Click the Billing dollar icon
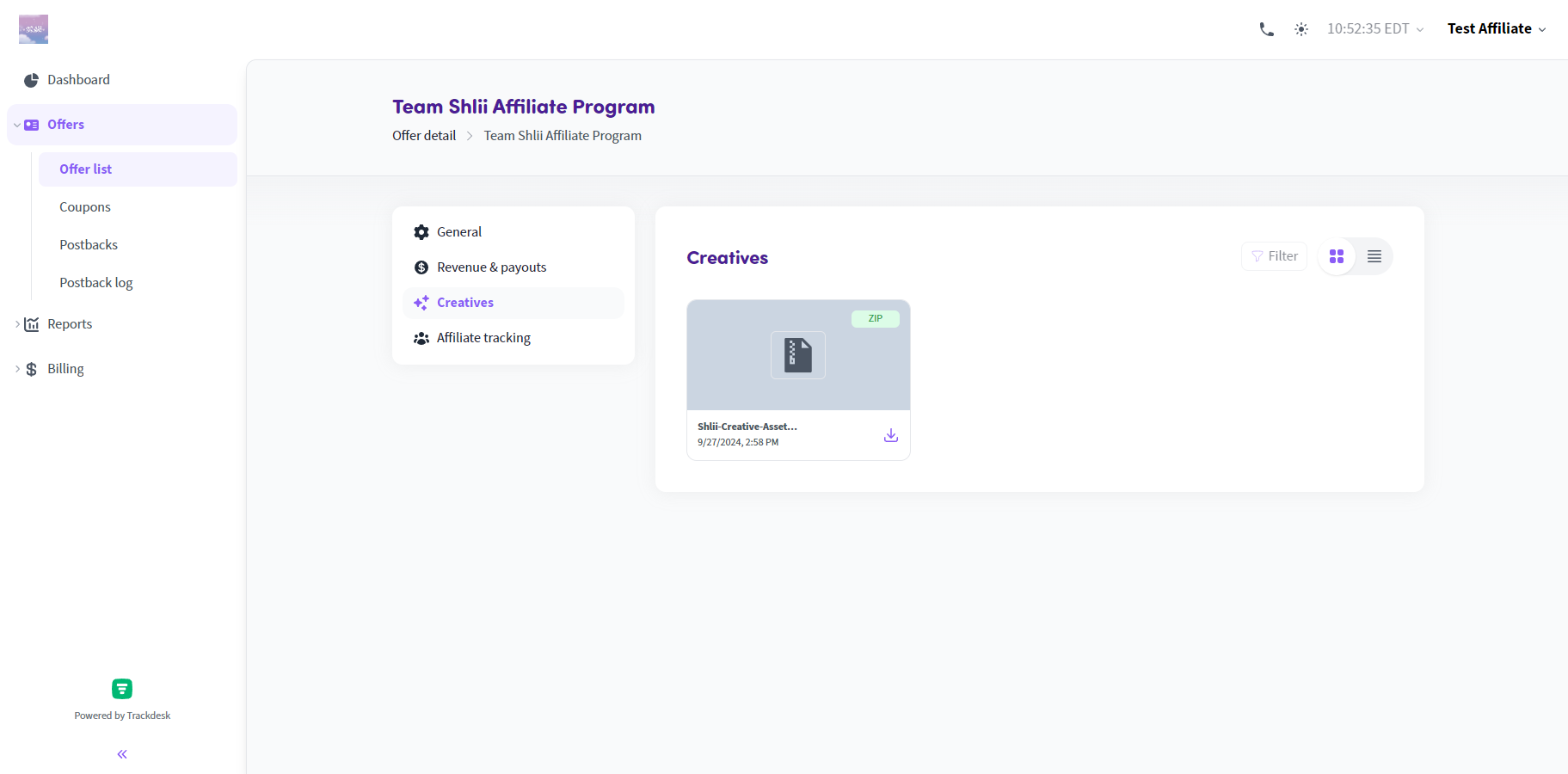 pyautogui.click(x=32, y=369)
